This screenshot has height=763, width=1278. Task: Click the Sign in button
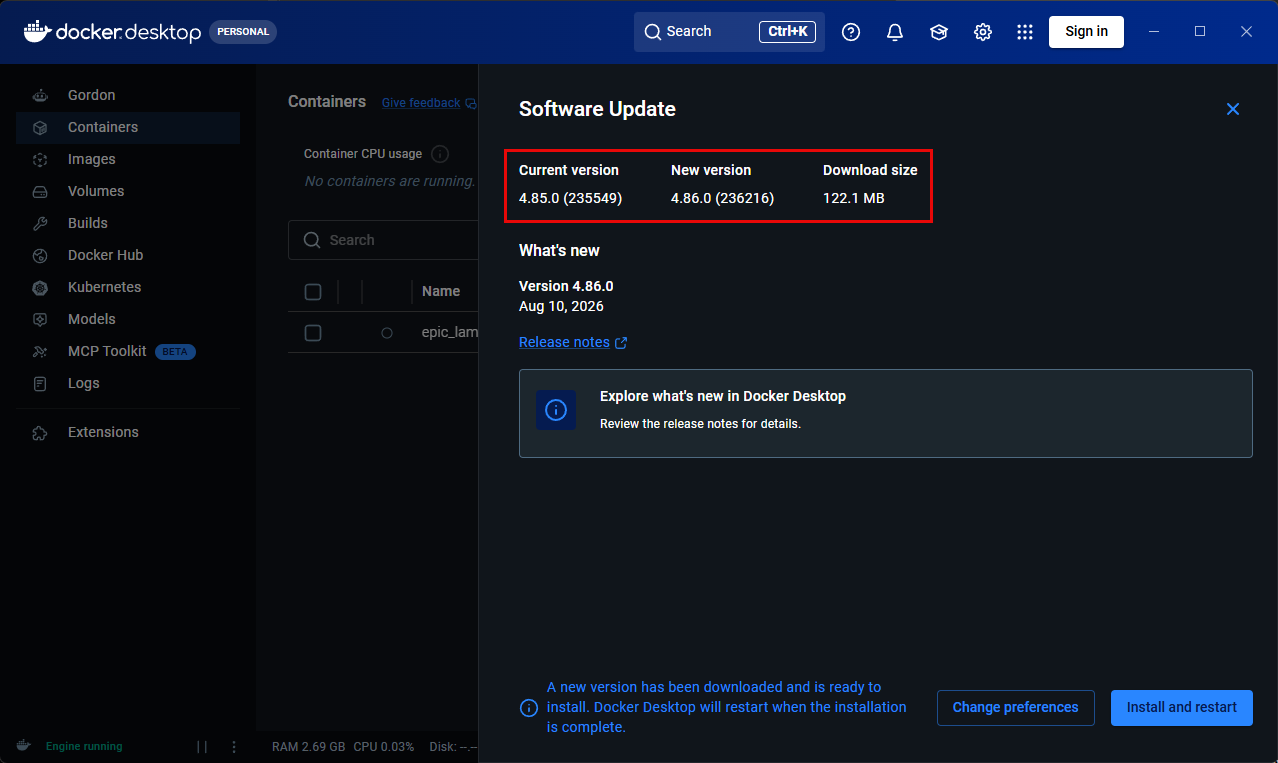pos(1086,31)
